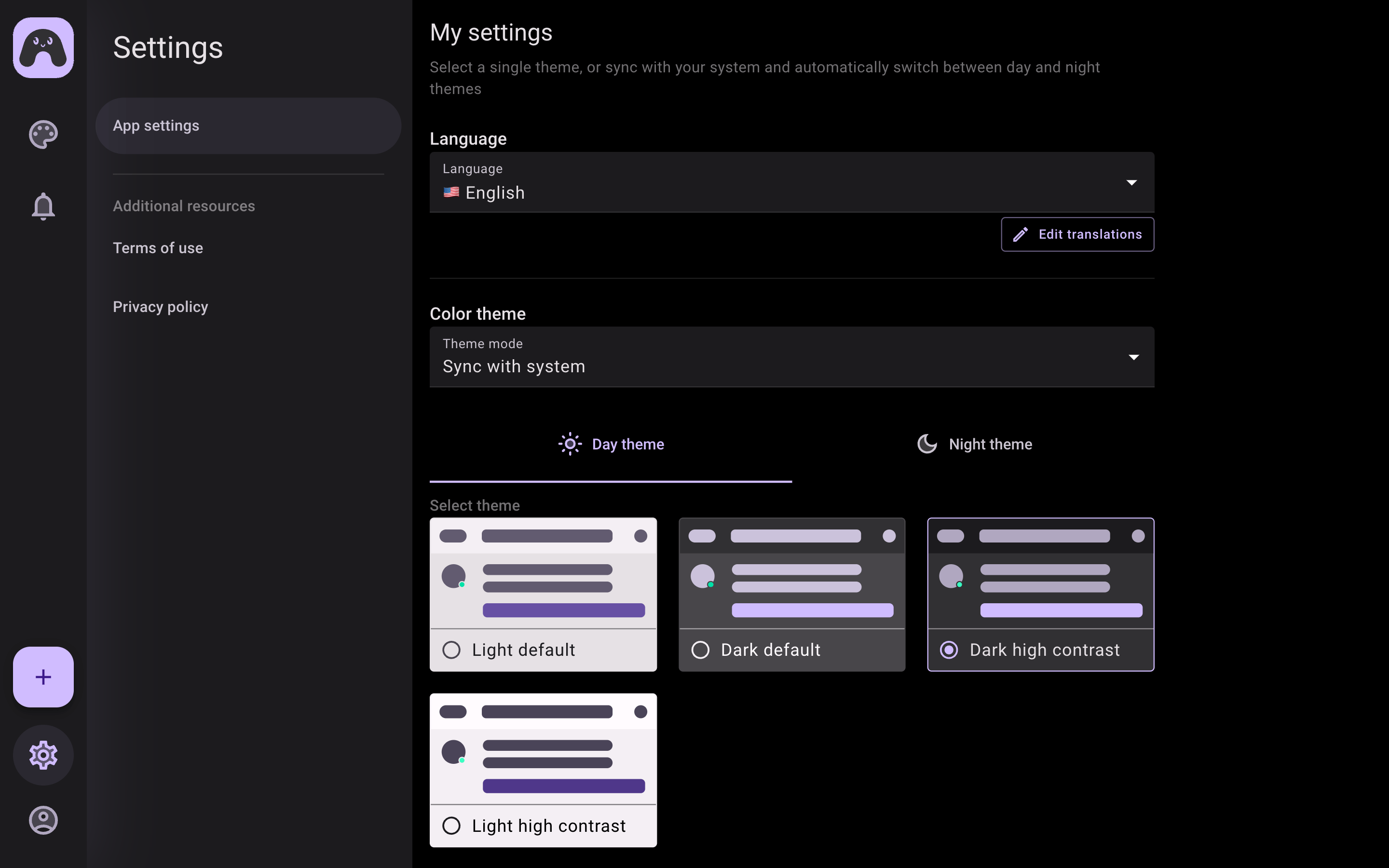Viewport: 1389px width, 868px height.
Task: Click the Edit translations button
Action: 1077,234
